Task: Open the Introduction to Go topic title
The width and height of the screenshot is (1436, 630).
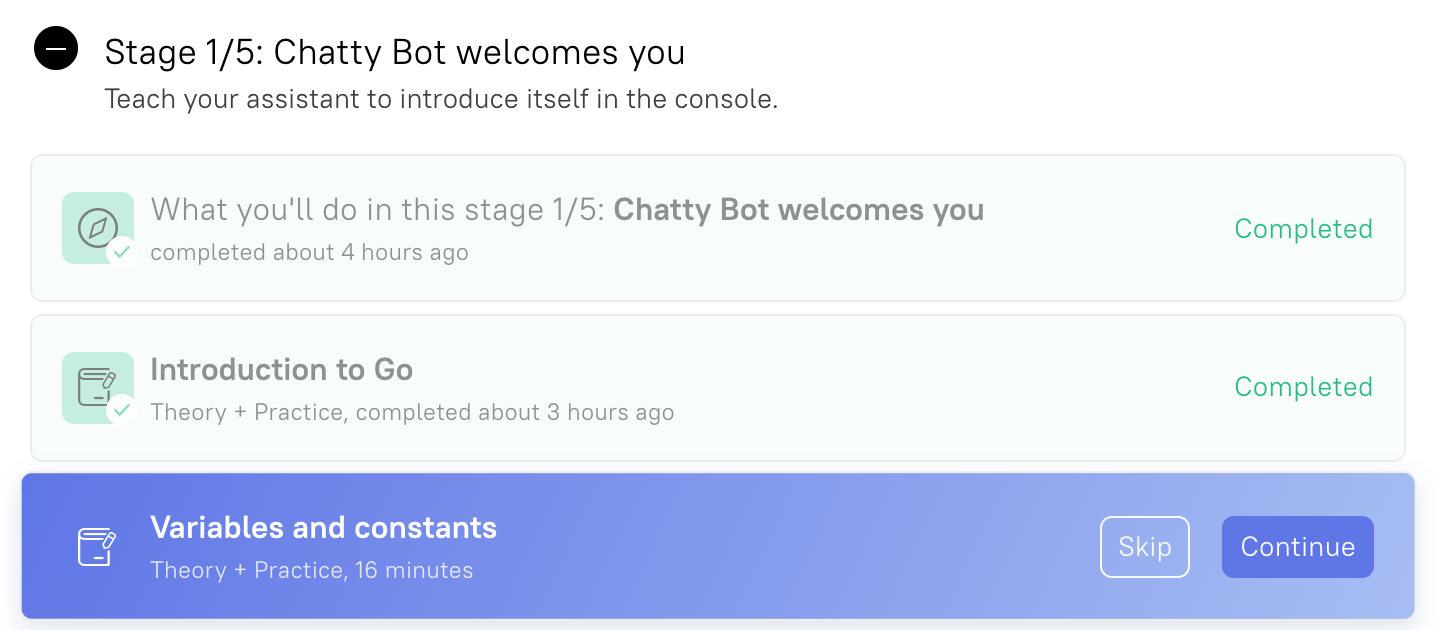Action: 281,370
